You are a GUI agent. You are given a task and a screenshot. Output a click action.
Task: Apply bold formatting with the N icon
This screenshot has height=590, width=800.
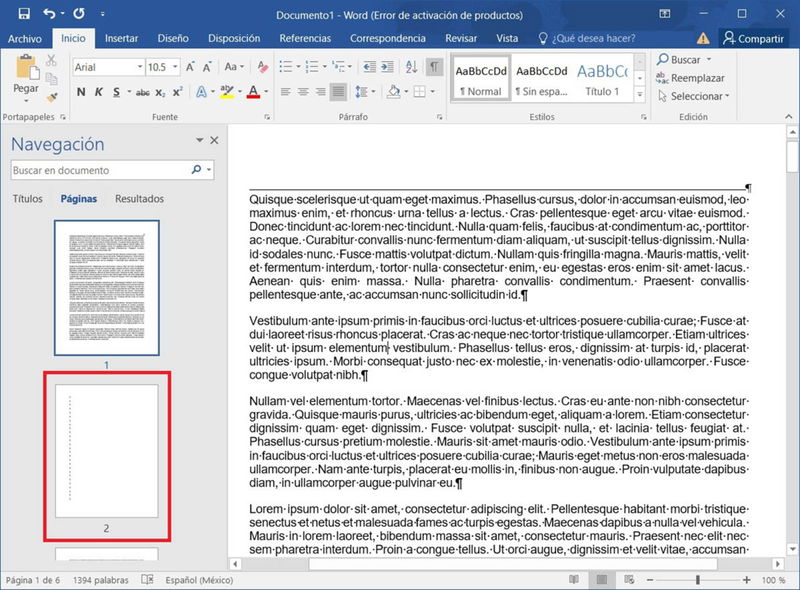click(x=80, y=91)
